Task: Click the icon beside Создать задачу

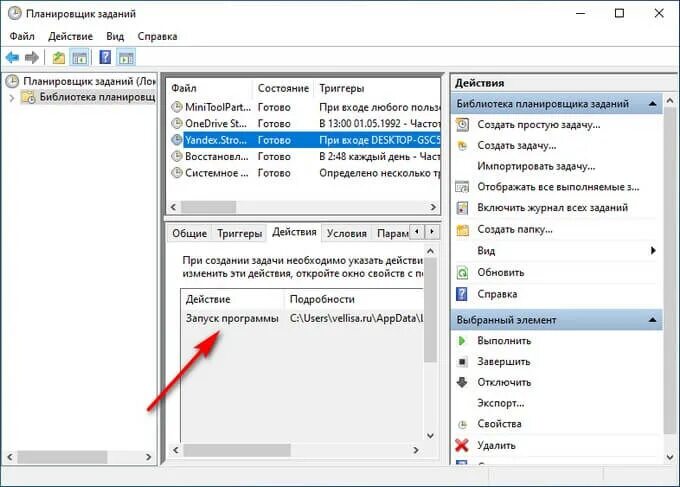Action: click(462, 145)
